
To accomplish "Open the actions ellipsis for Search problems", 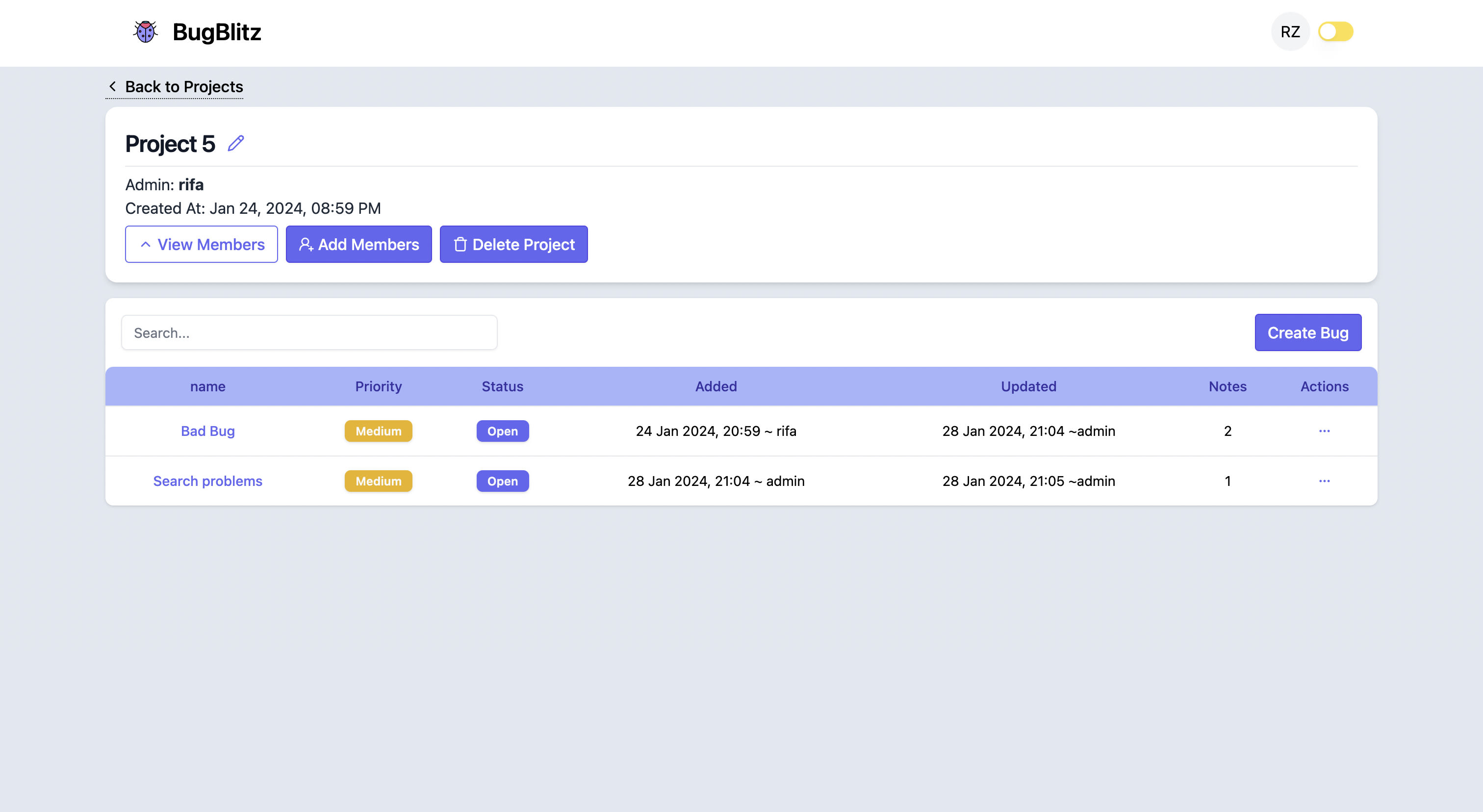I will [1324, 481].
